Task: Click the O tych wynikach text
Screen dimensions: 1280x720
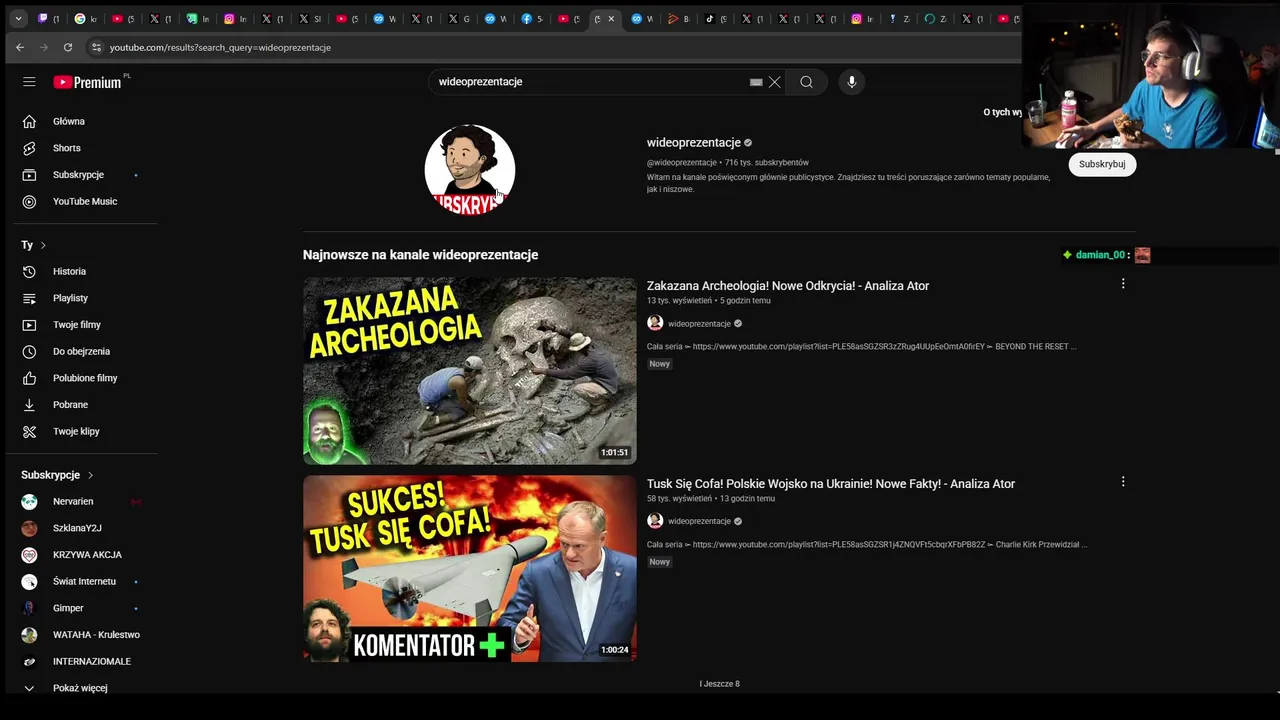Action: pos(1002,112)
